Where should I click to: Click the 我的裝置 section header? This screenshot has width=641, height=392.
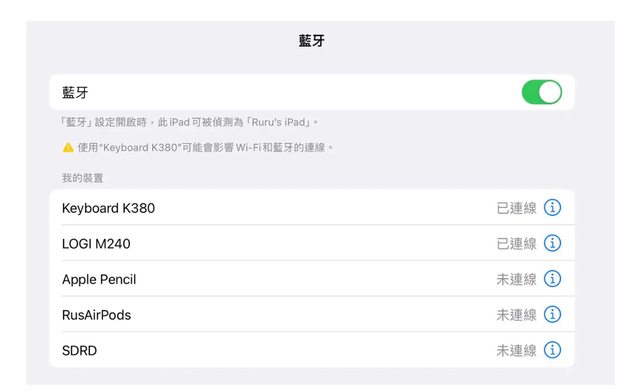coord(82,178)
